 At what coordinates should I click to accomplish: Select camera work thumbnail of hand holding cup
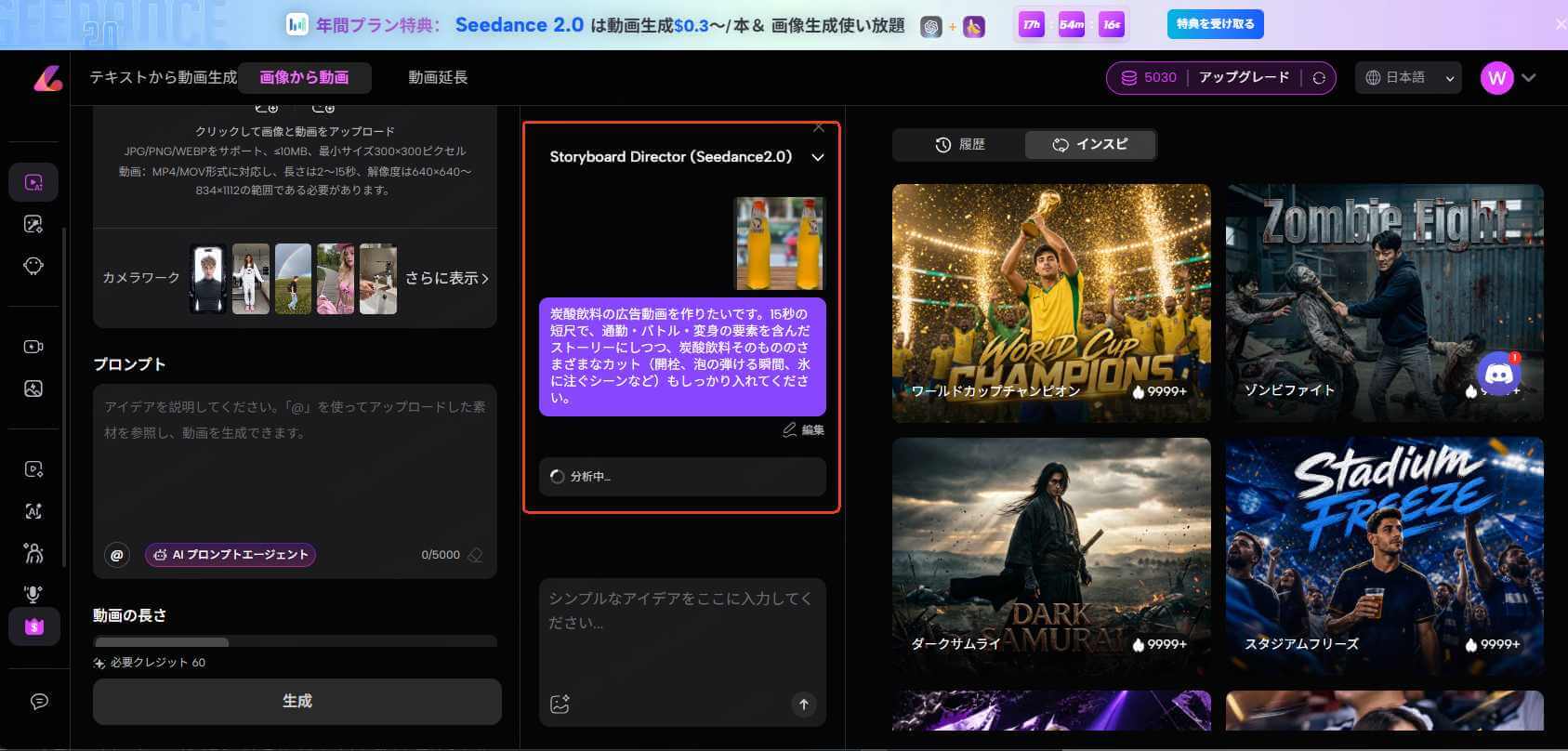tap(378, 279)
